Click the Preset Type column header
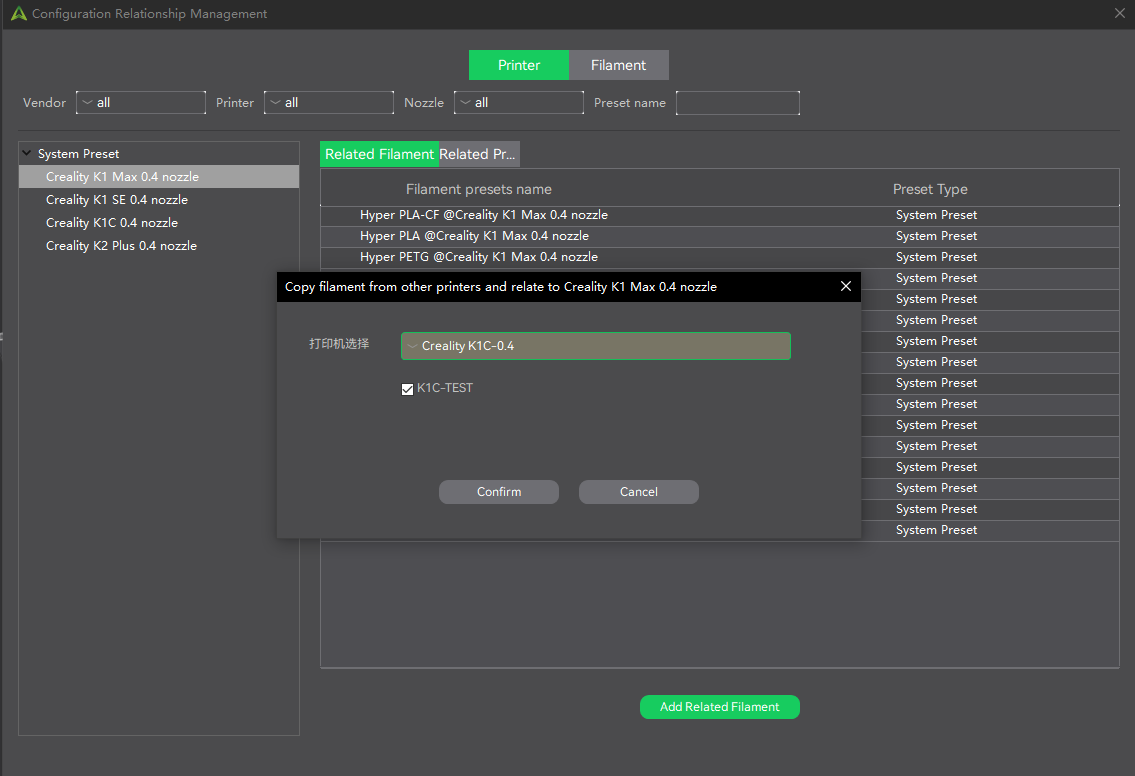Image resolution: width=1135 pixels, height=776 pixels. [x=930, y=189]
